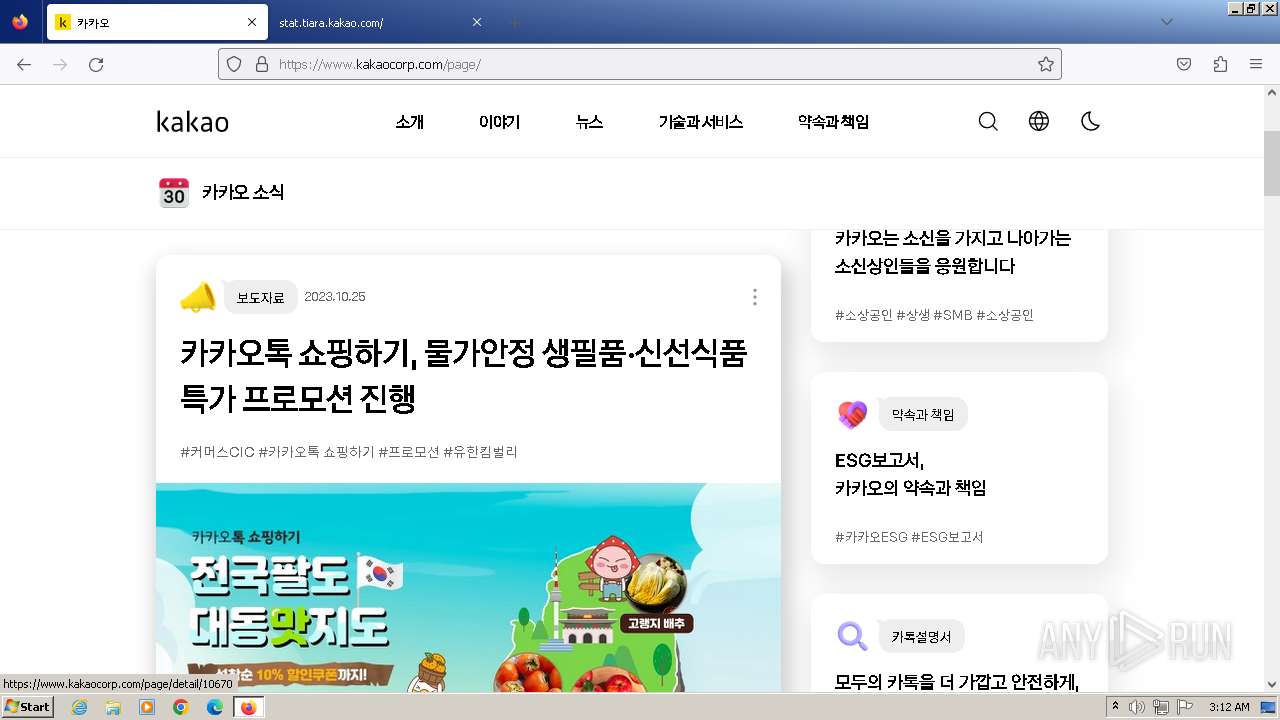Viewport: 1280px width, 720px height.
Task: Reload the page
Action: tap(96, 64)
